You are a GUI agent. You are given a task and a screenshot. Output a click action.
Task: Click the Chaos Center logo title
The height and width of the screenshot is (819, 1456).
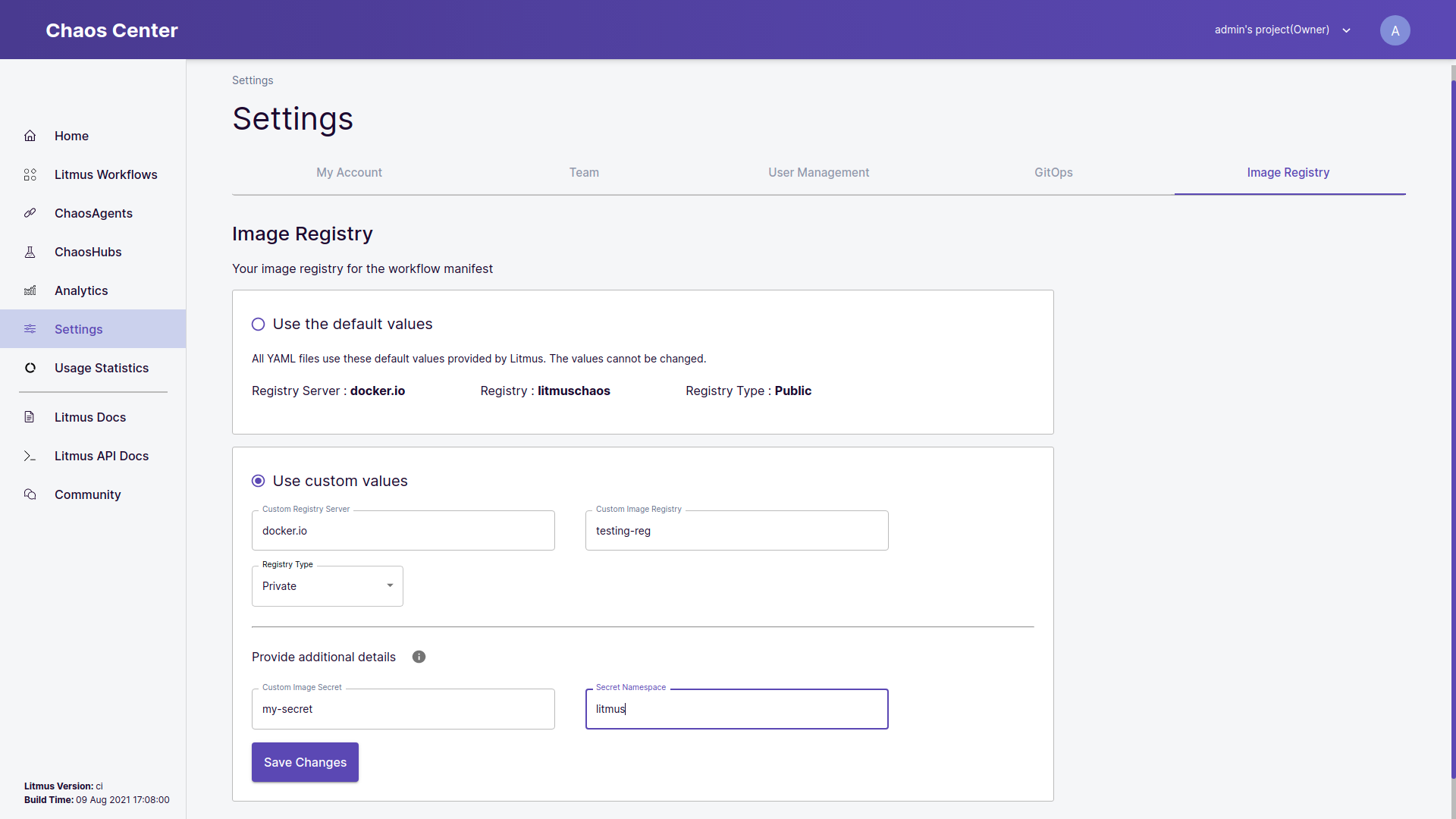(x=111, y=30)
